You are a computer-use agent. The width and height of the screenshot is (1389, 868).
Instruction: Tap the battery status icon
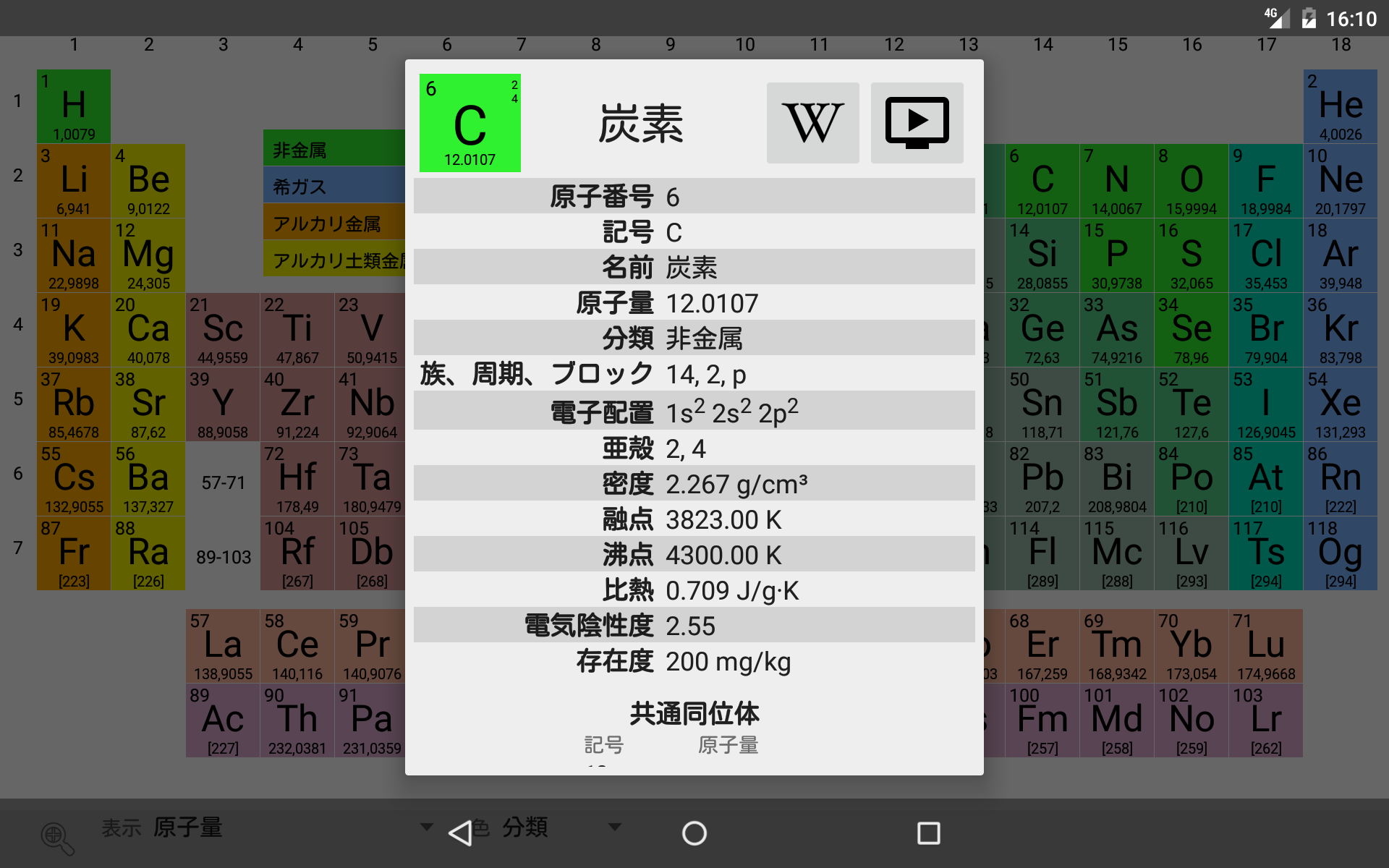(1308, 18)
